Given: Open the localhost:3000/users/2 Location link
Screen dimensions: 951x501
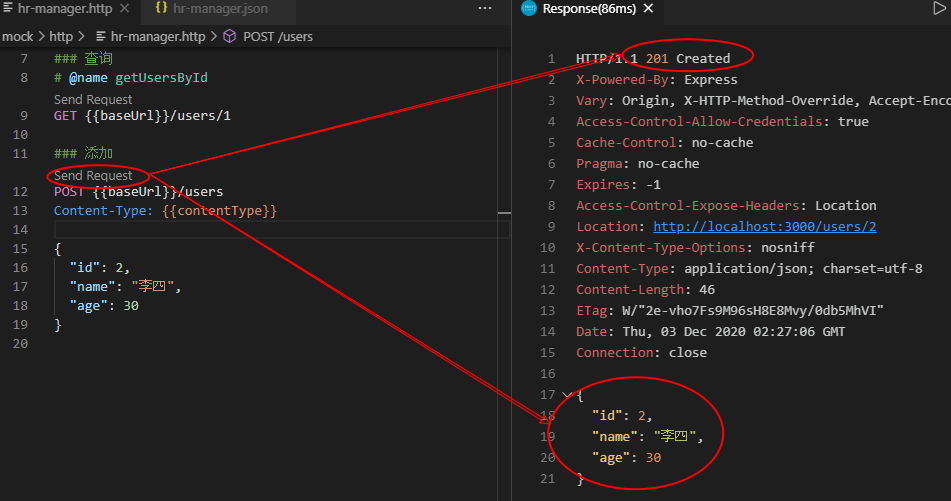Looking at the screenshot, I should (x=765, y=227).
